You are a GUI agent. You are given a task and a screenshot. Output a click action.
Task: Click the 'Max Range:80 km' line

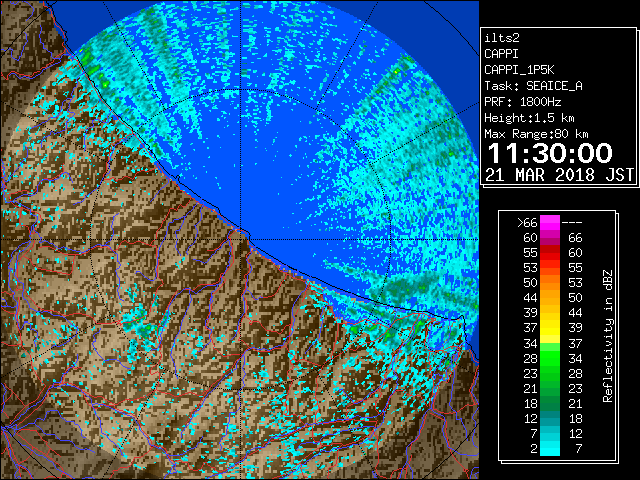point(536,134)
